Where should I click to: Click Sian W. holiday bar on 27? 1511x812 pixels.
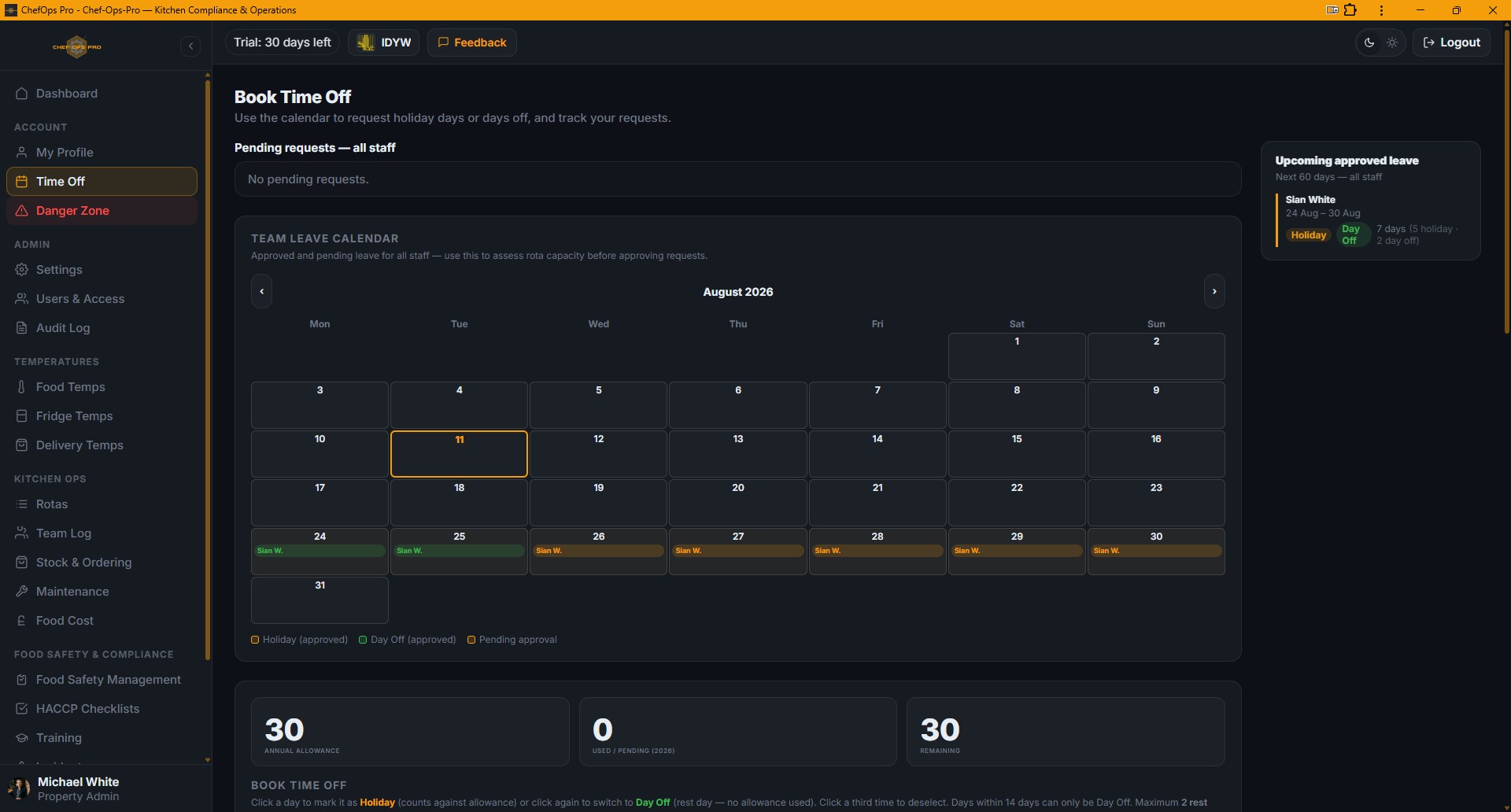pos(738,551)
